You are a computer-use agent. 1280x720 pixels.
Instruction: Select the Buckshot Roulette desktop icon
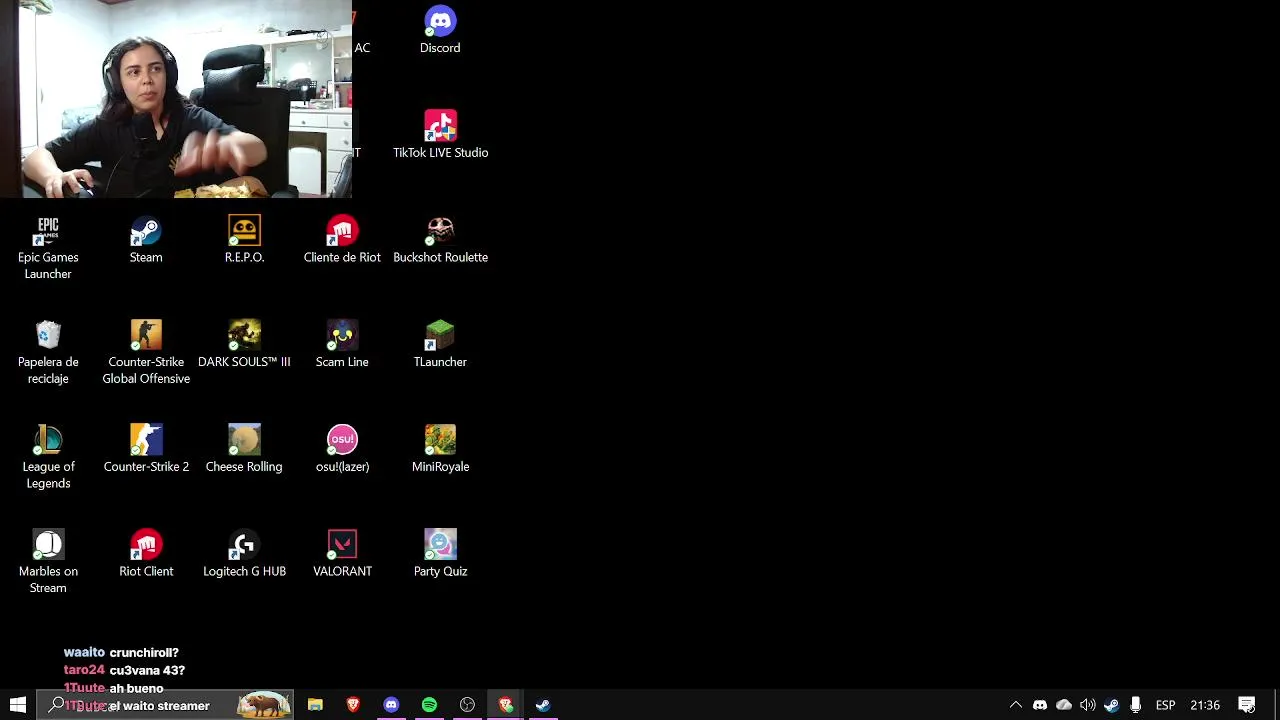tap(440, 240)
